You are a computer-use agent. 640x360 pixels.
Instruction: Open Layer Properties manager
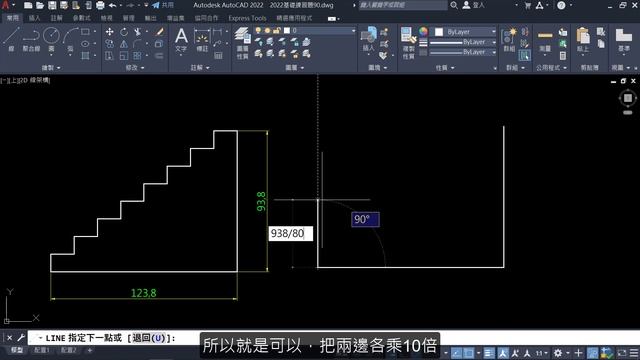pos(242,42)
